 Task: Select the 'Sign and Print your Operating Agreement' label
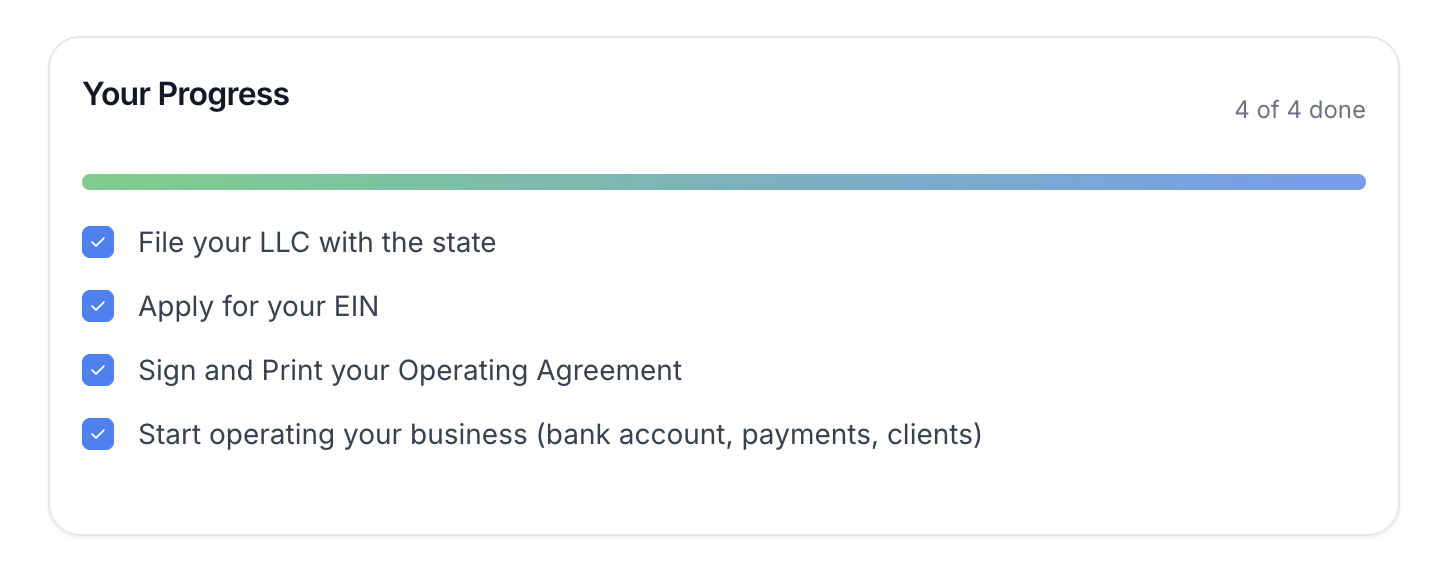pos(410,370)
